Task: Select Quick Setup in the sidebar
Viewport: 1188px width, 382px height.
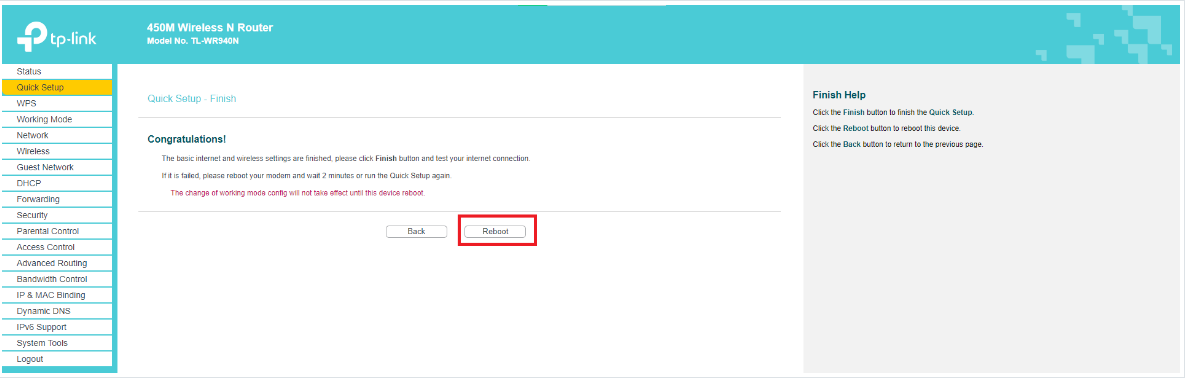Action: (57, 87)
